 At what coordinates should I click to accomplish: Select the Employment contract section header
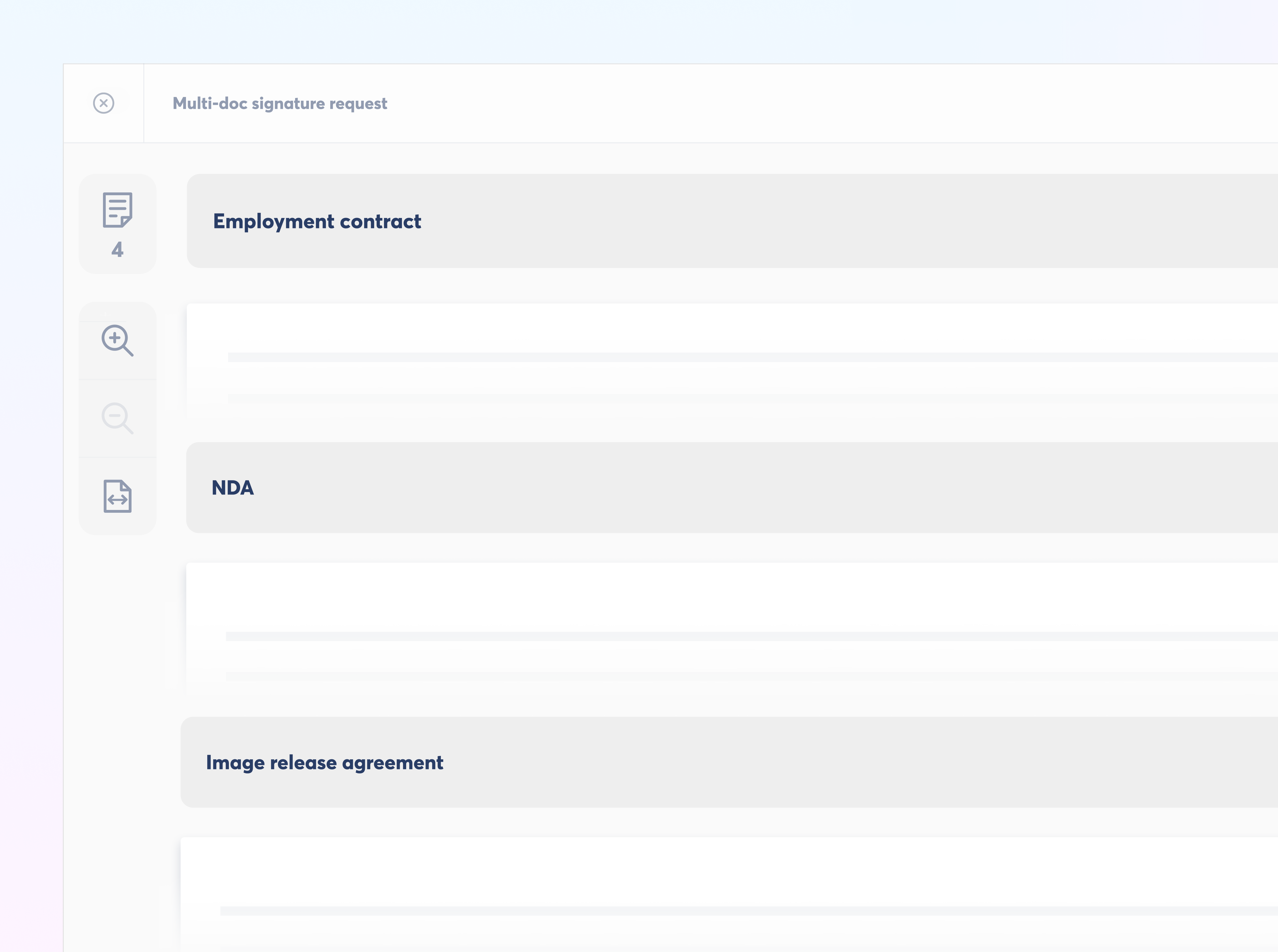732,221
